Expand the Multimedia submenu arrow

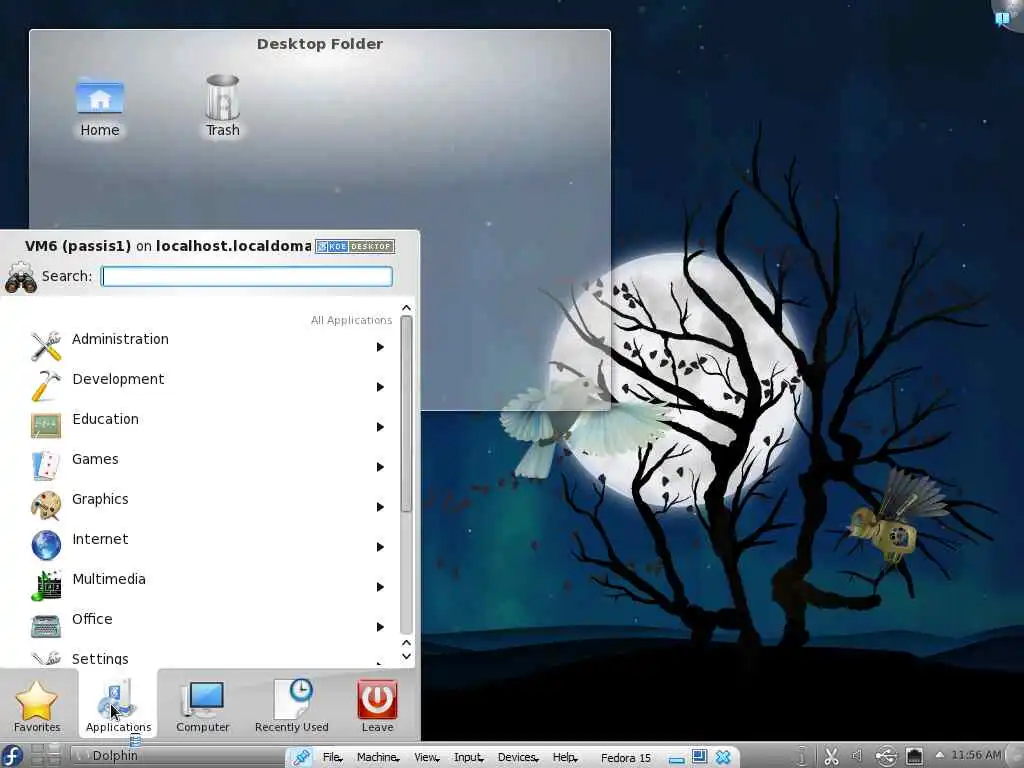(x=380, y=586)
